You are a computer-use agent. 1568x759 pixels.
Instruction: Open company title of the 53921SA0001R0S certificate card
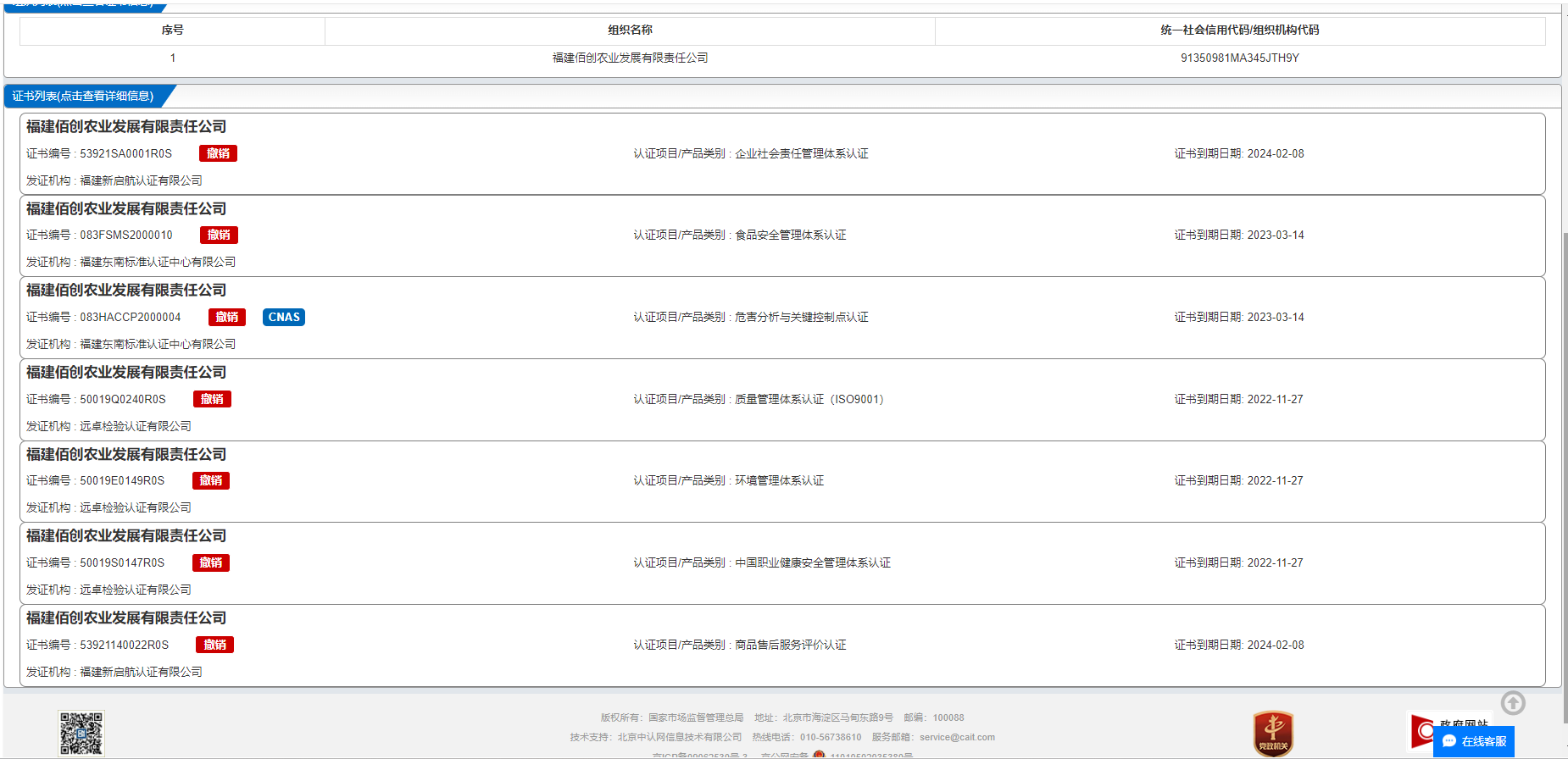(x=126, y=126)
